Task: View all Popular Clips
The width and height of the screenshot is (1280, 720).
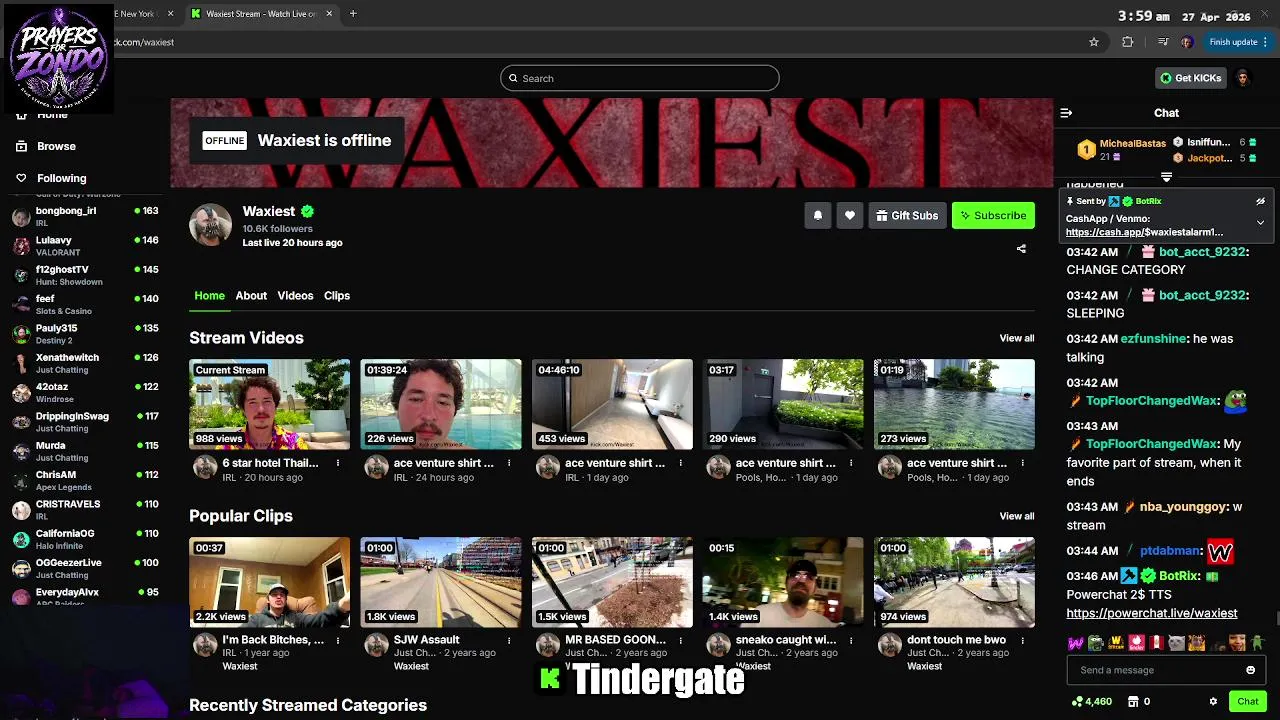Action: (1017, 516)
